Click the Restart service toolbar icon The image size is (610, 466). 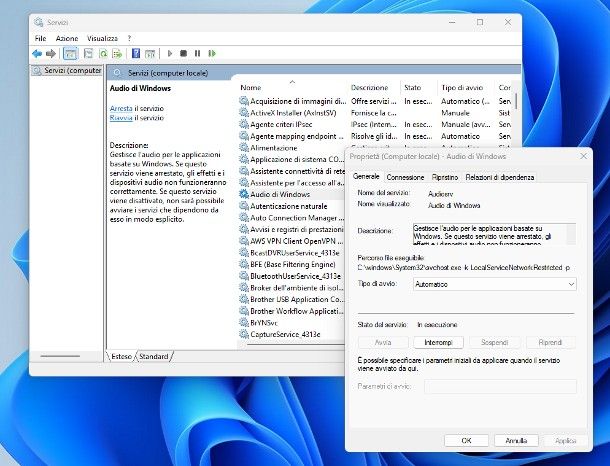coord(212,53)
